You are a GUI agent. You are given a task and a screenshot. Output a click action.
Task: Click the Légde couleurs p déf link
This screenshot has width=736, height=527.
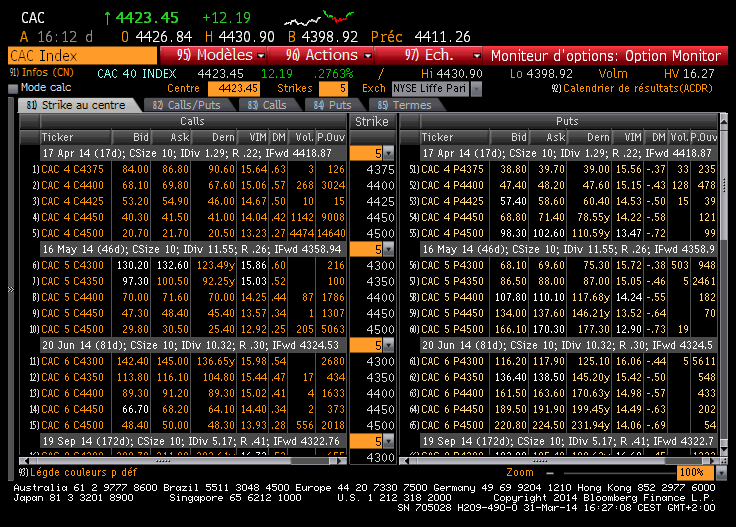(78, 472)
